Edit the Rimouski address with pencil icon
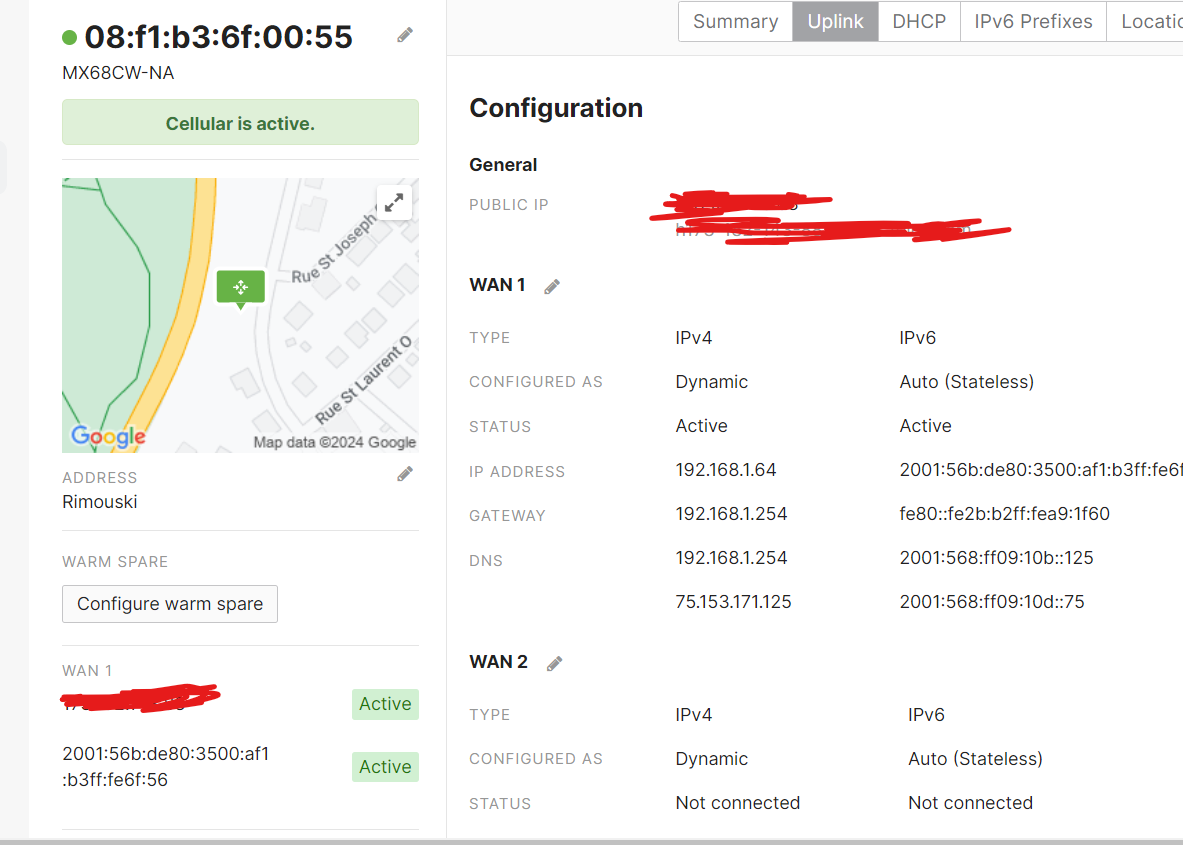 click(405, 474)
